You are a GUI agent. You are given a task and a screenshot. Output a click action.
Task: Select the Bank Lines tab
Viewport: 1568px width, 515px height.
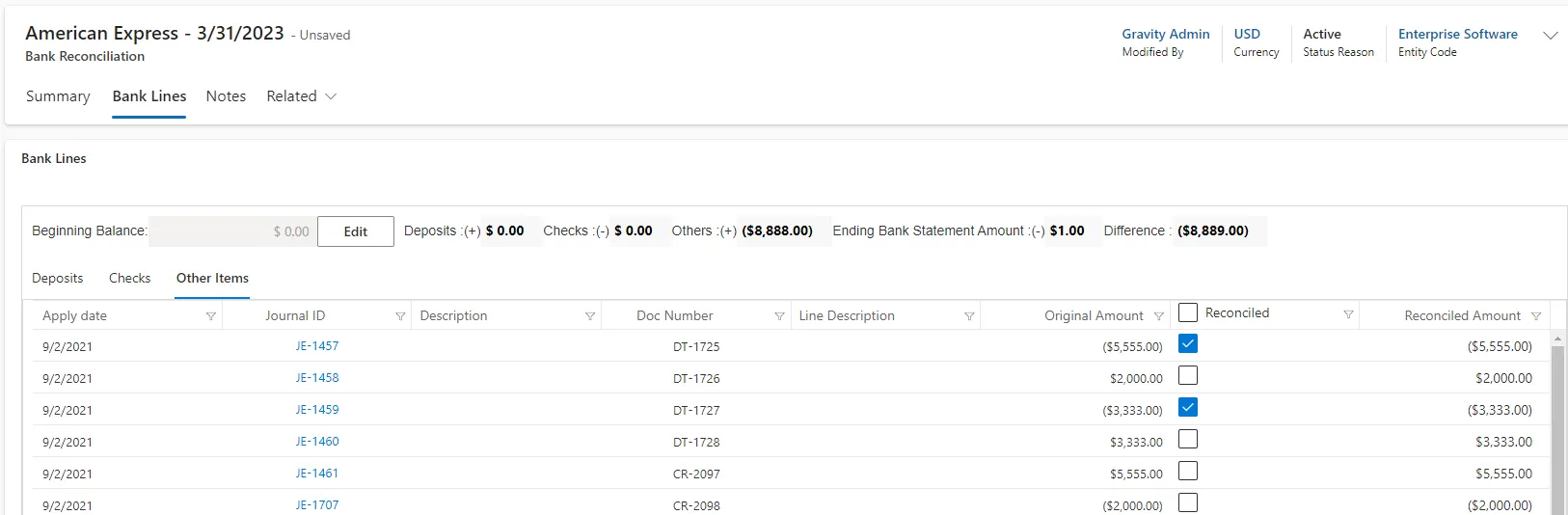[149, 96]
